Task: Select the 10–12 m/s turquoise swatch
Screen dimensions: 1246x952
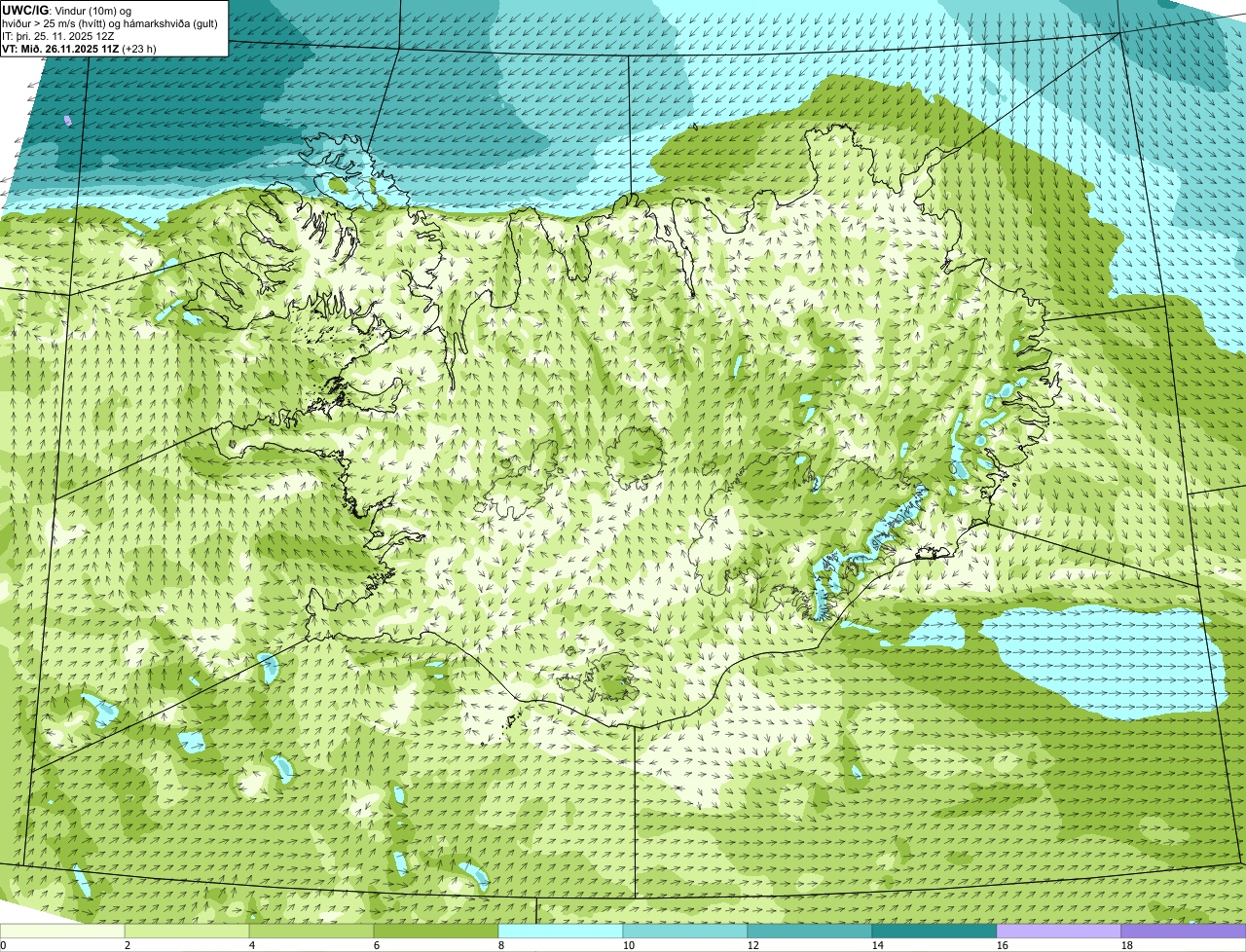Action: (x=685, y=932)
